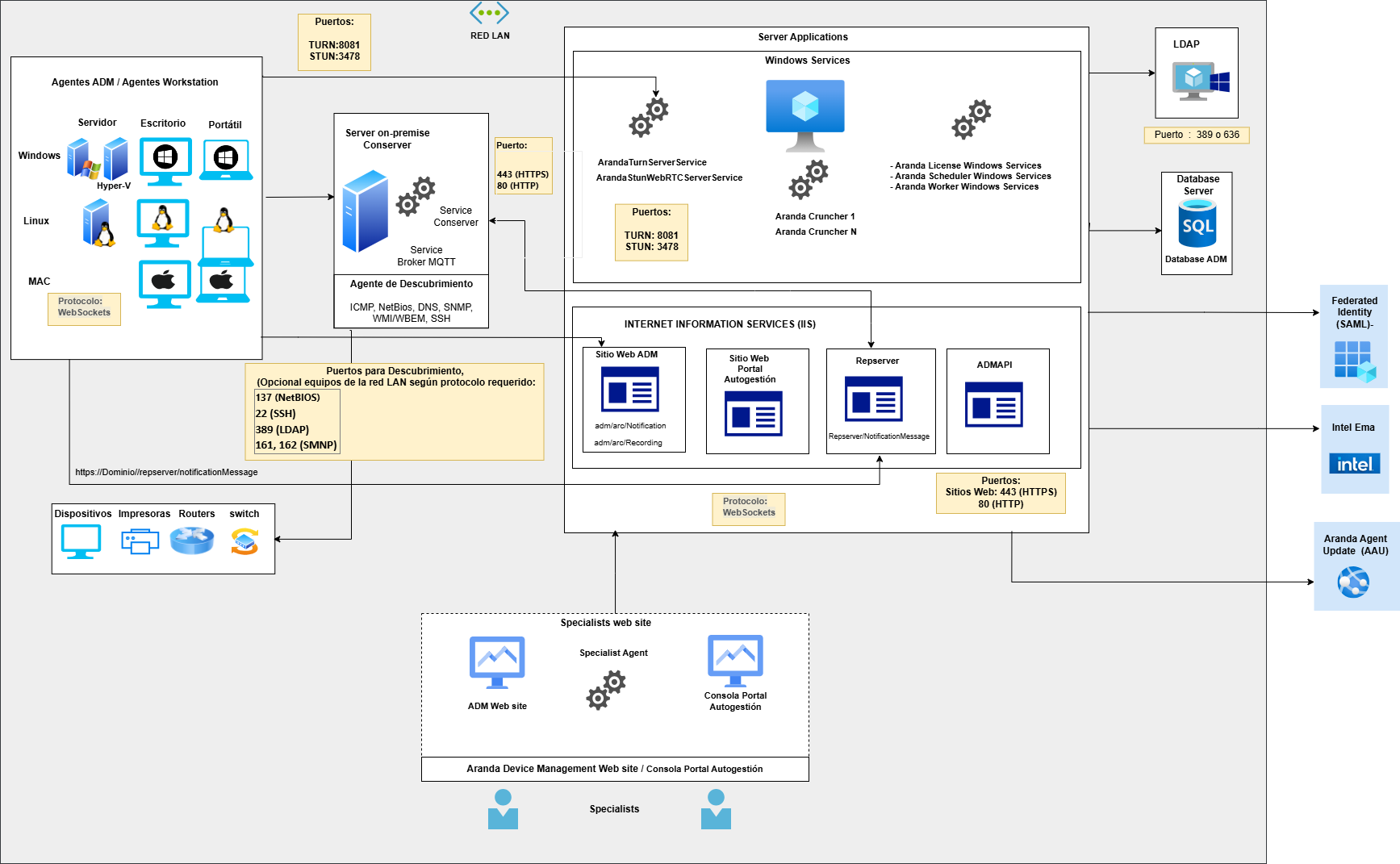Select the Intel logo under Intel Ema
The image size is (1400, 864).
(x=1354, y=464)
